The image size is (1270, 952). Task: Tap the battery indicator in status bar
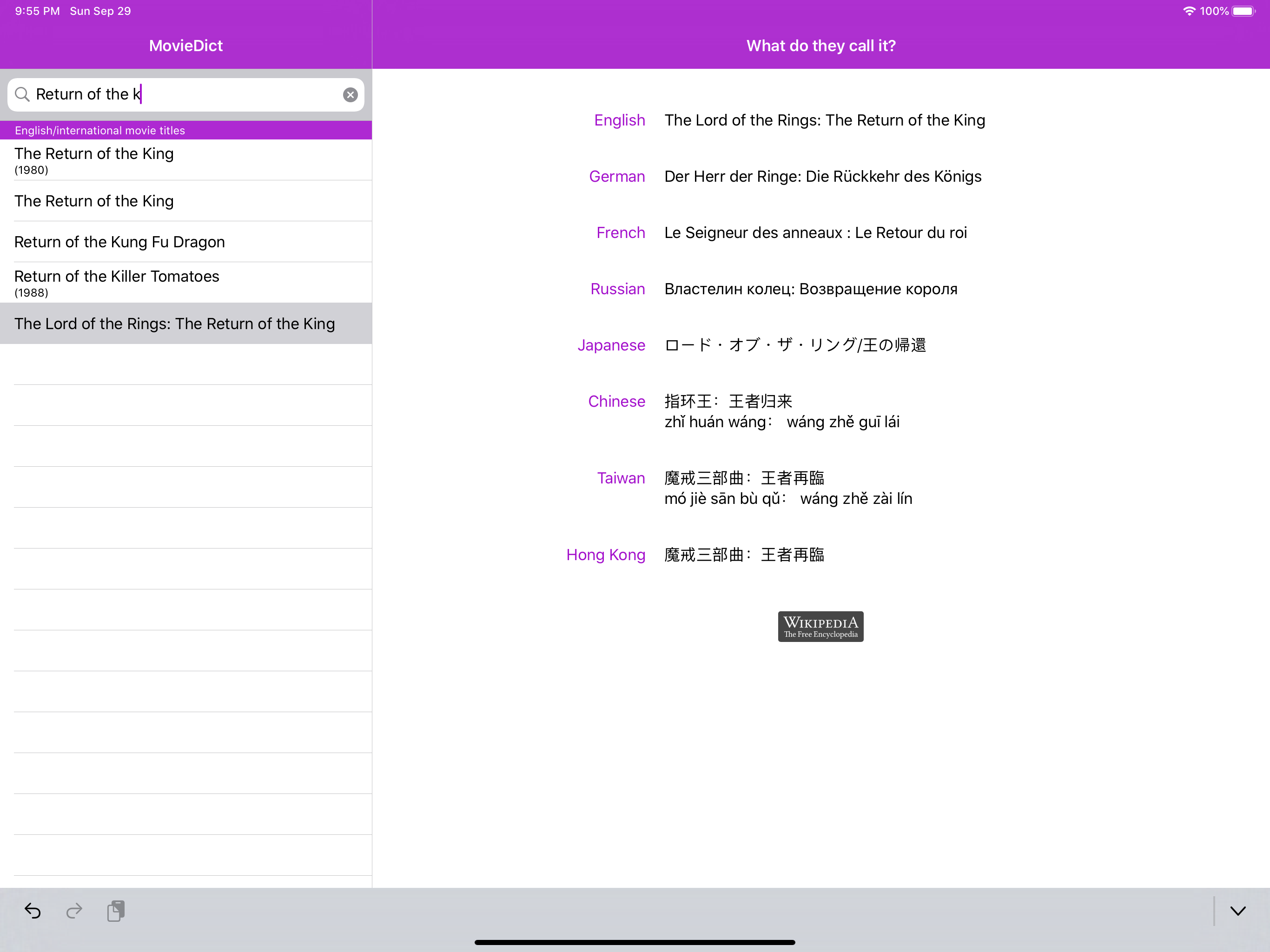coord(1244,11)
